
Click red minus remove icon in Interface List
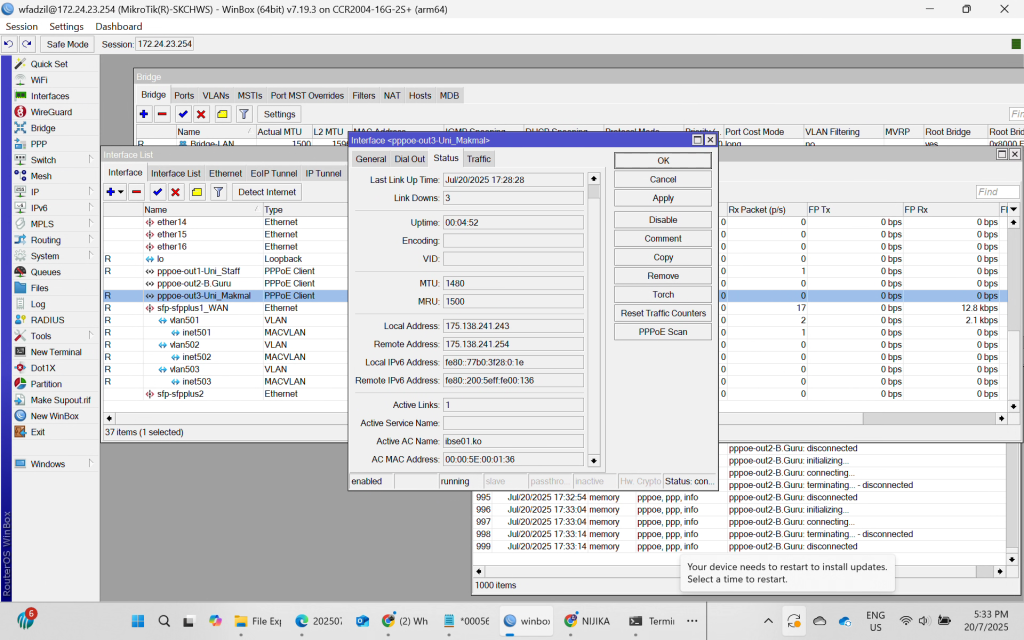tap(136, 192)
